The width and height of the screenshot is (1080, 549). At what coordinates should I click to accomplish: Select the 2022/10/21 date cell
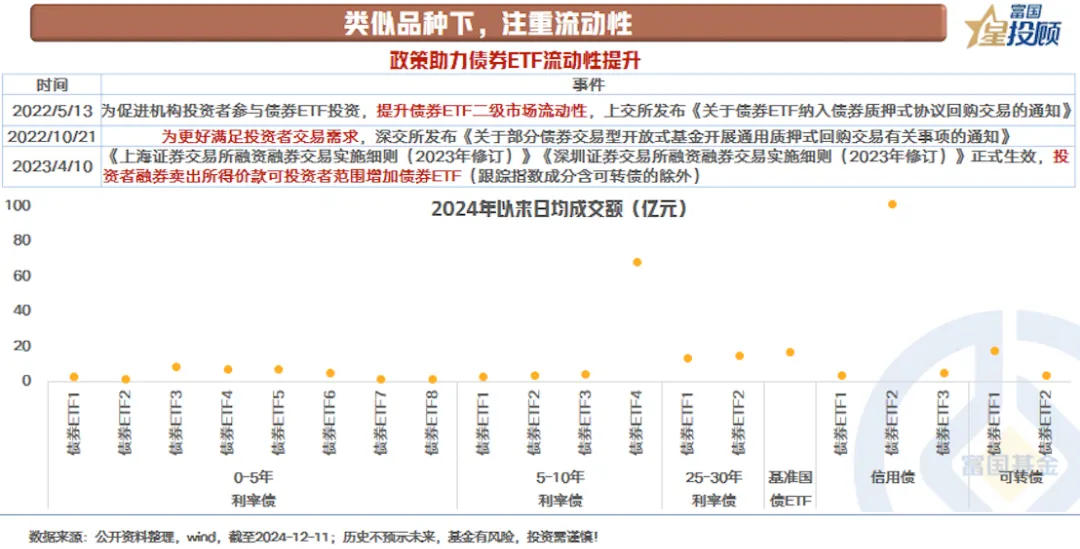pyautogui.click(x=52, y=134)
